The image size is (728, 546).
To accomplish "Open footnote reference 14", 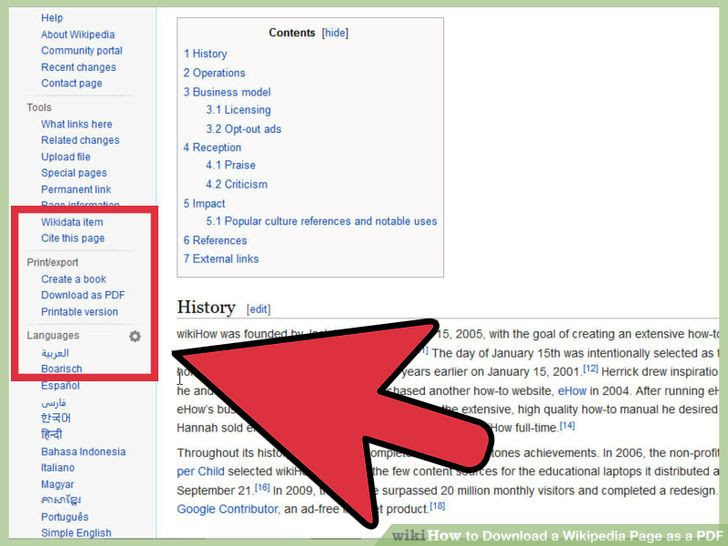I will pos(567,425).
